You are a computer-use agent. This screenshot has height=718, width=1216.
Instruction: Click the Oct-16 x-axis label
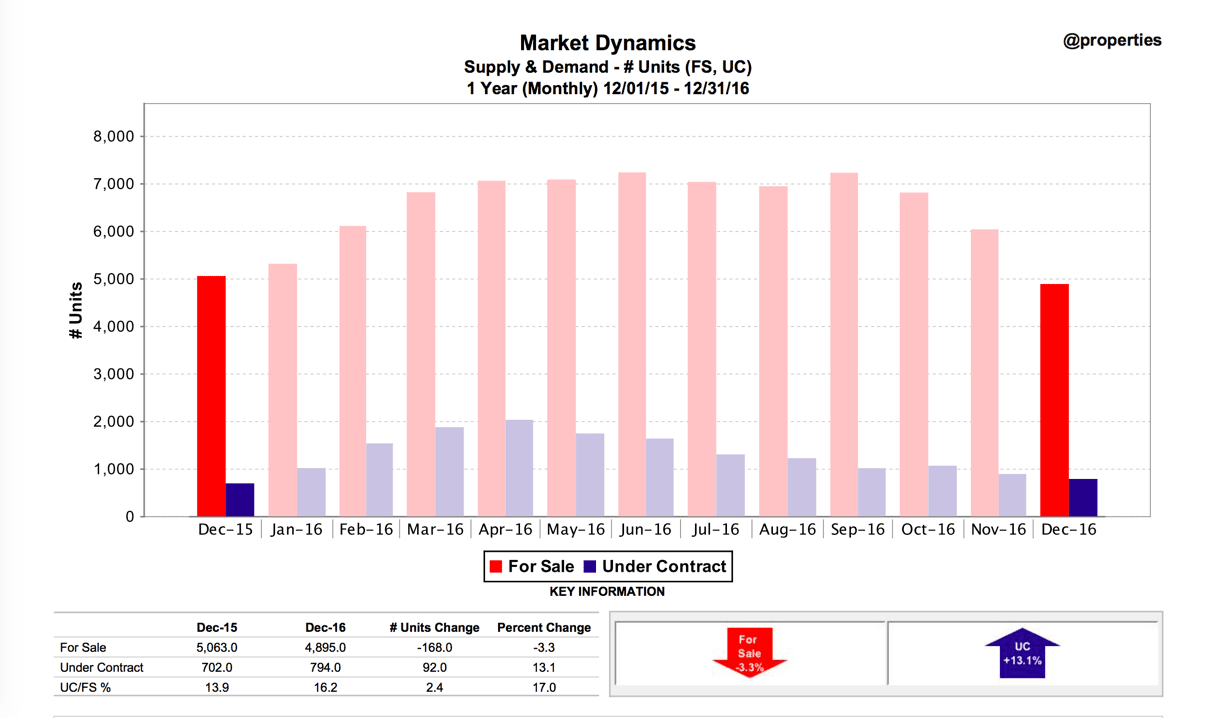pyautogui.click(x=928, y=530)
